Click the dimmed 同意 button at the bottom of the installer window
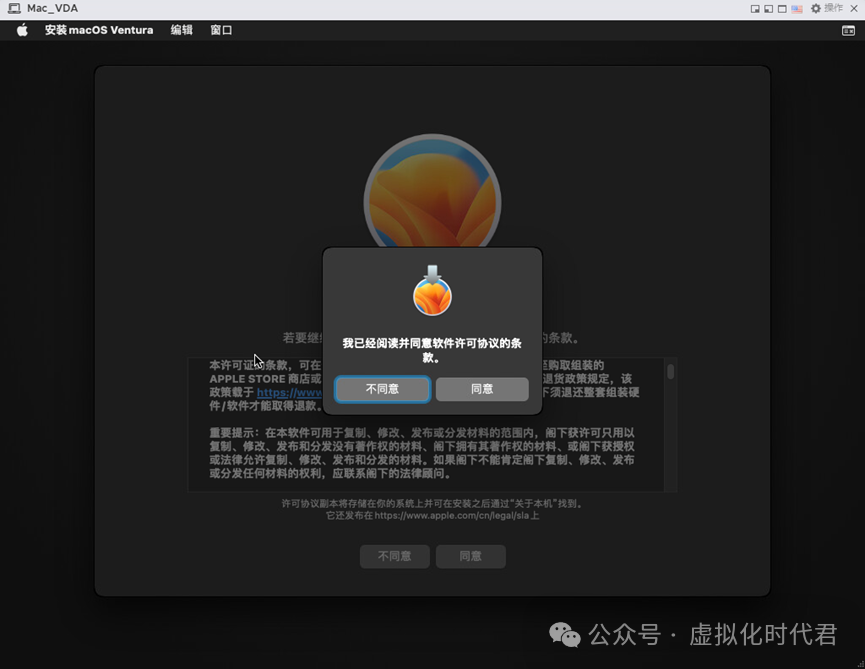Image resolution: width=865 pixels, height=669 pixels. [471, 556]
